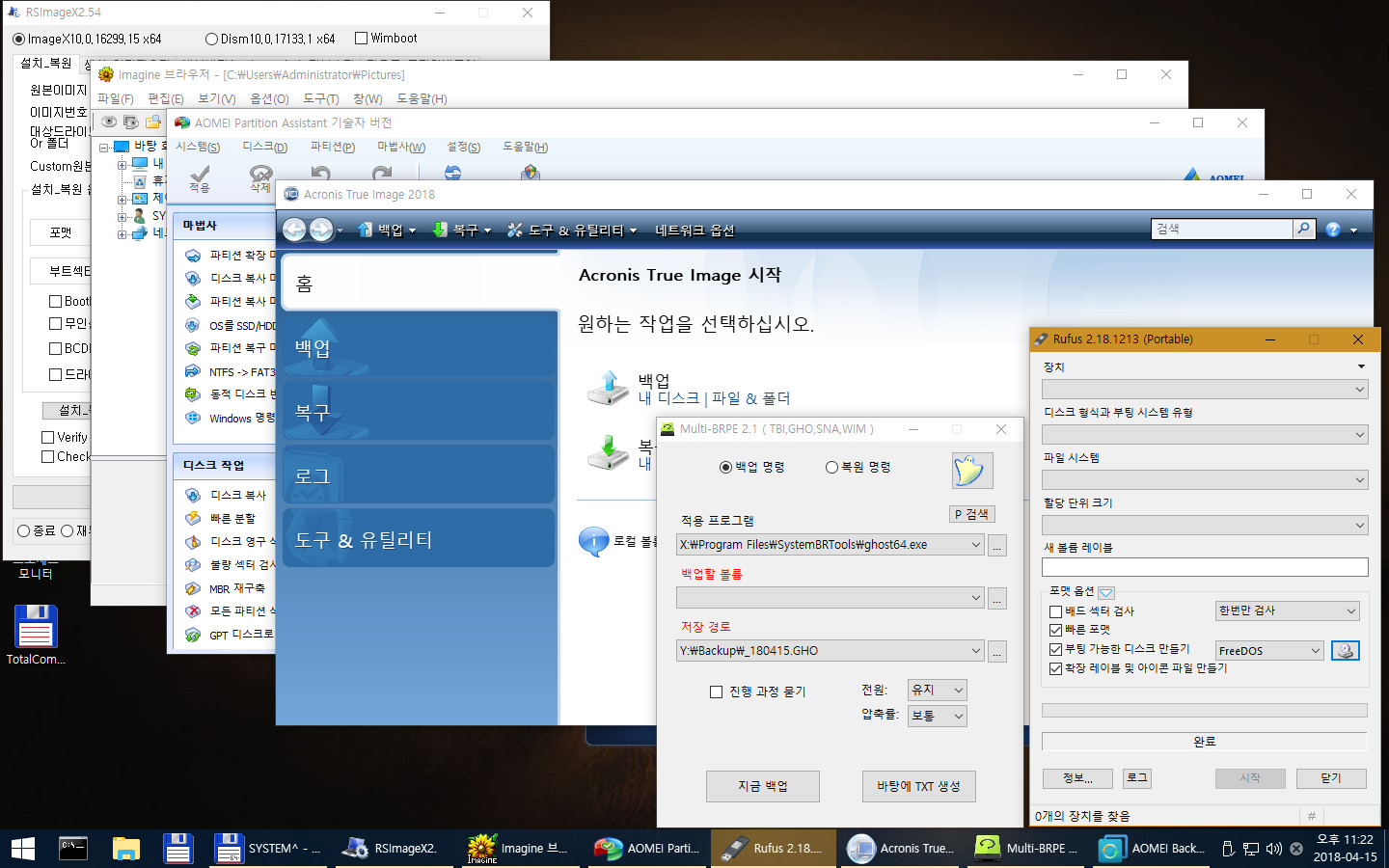Switch to AOMEI Backupper taskbar button
Image resolution: width=1389 pixels, height=868 pixels.
pyautogui.click(x=1152, y=849)
